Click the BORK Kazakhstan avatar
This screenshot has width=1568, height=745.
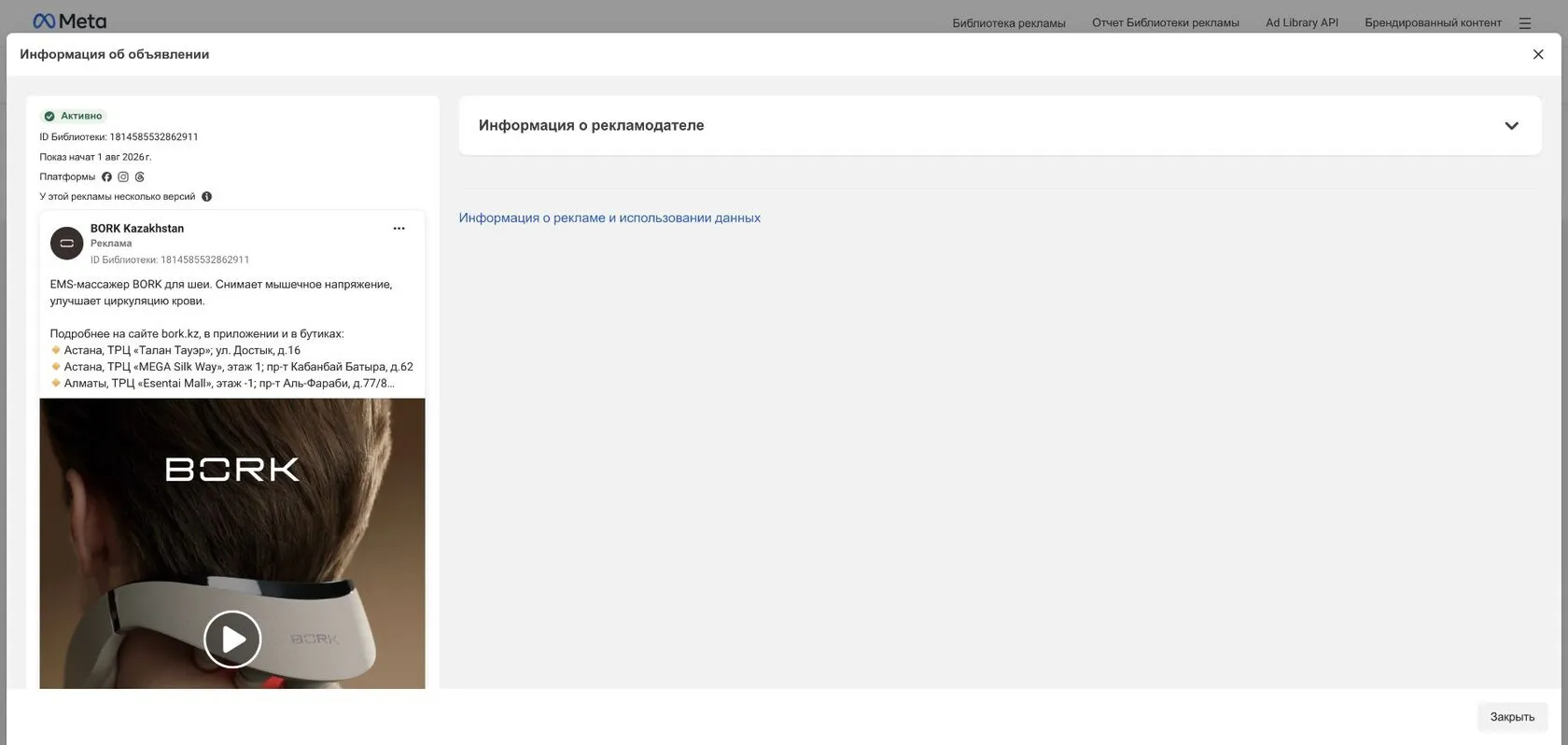pos(66,244)
